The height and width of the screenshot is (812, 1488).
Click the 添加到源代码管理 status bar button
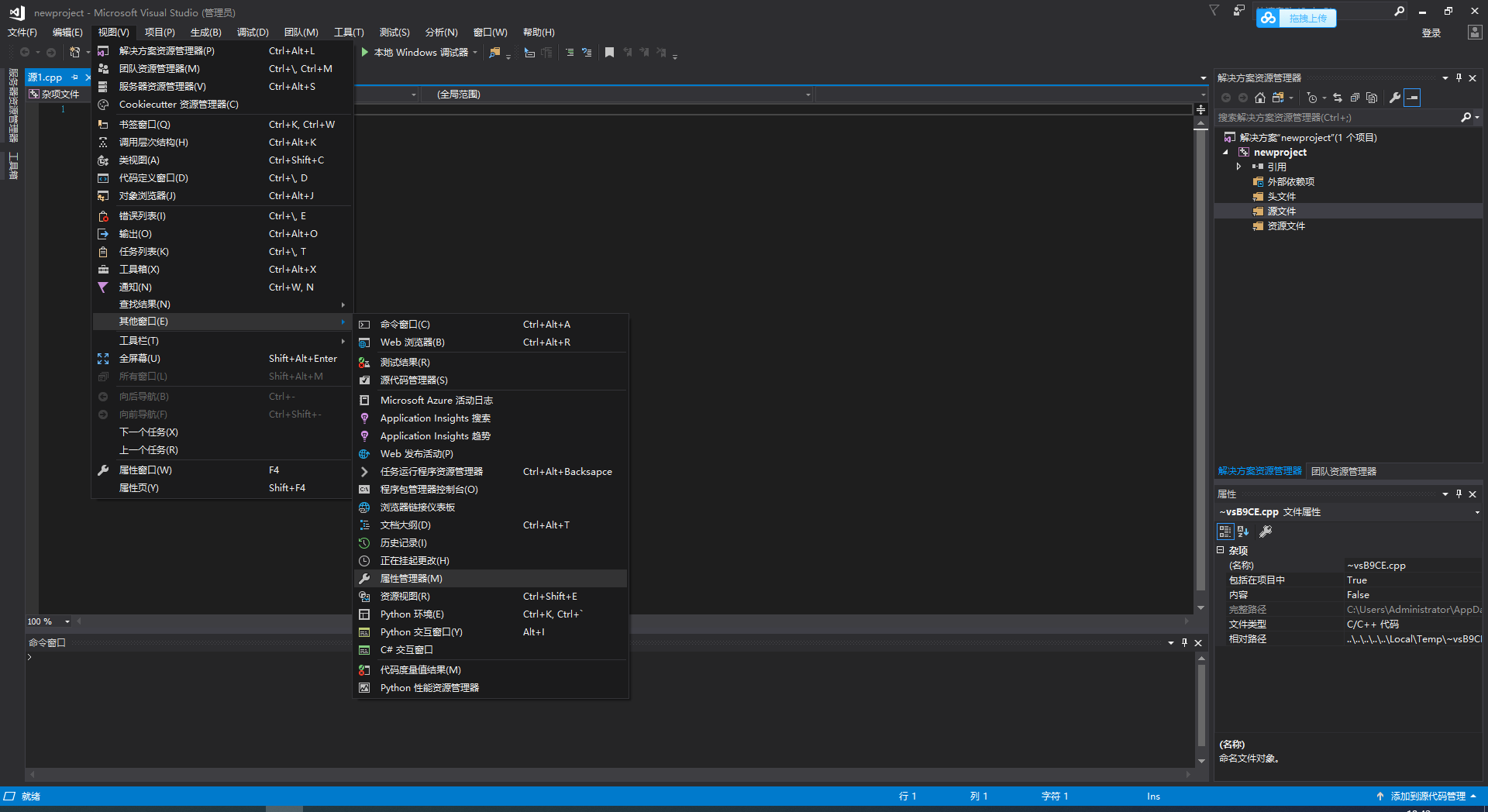pos(1428,797)
